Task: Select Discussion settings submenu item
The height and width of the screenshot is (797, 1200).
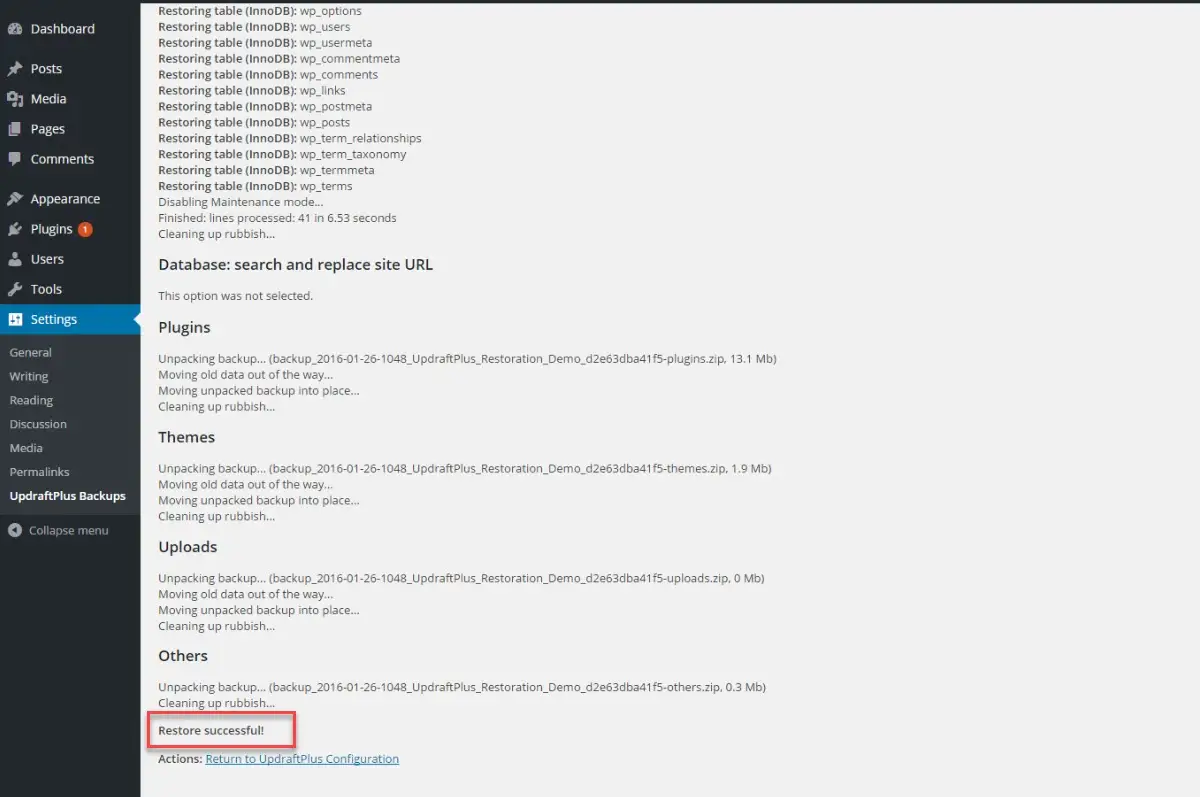Action: 38,424
